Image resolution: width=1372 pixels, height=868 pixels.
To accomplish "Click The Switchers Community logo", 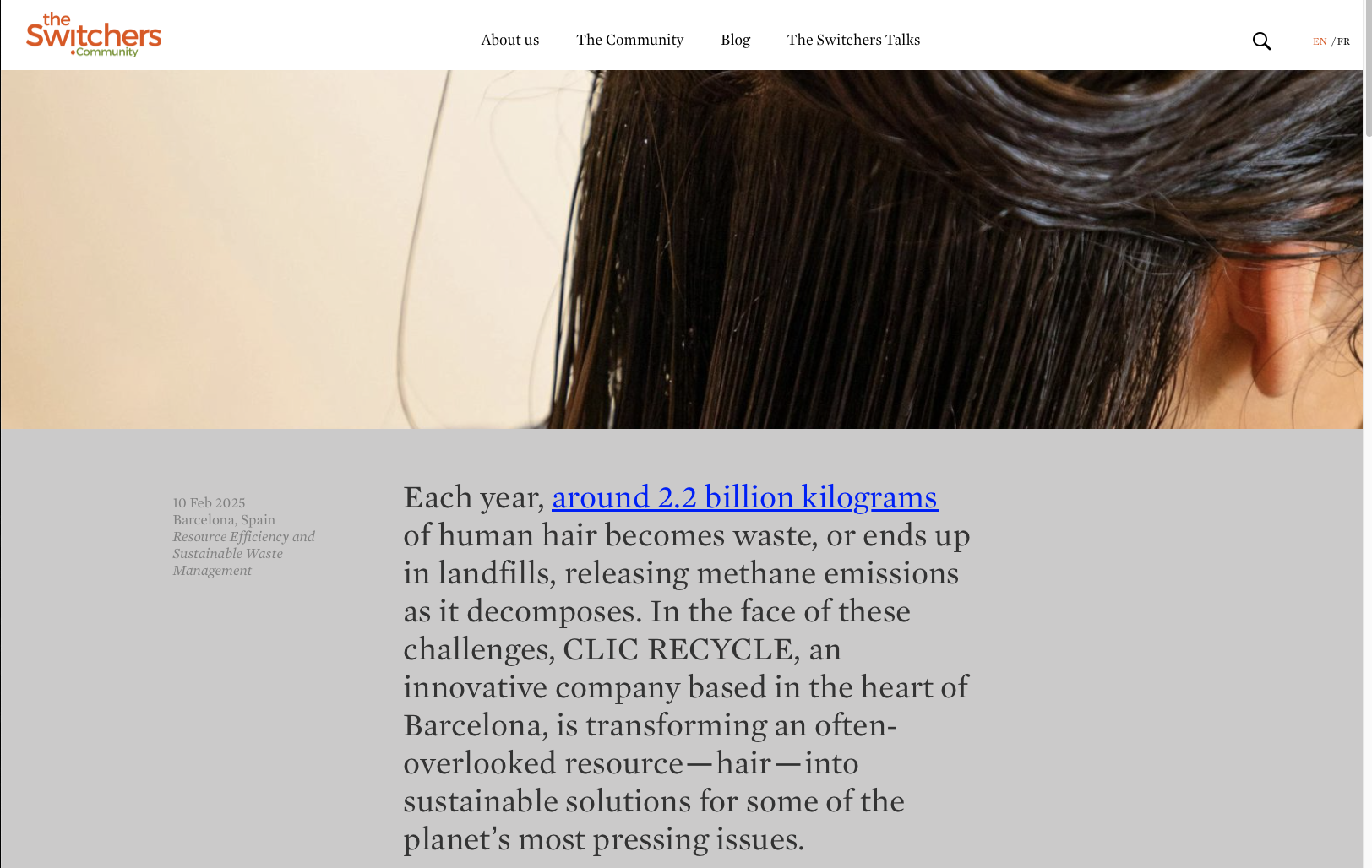I will (x=94, y=35).
